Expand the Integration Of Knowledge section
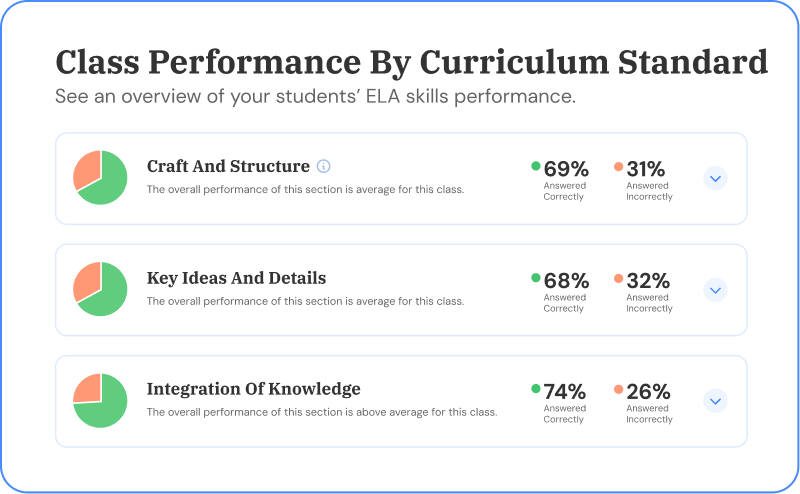 (x=714, y=401)
